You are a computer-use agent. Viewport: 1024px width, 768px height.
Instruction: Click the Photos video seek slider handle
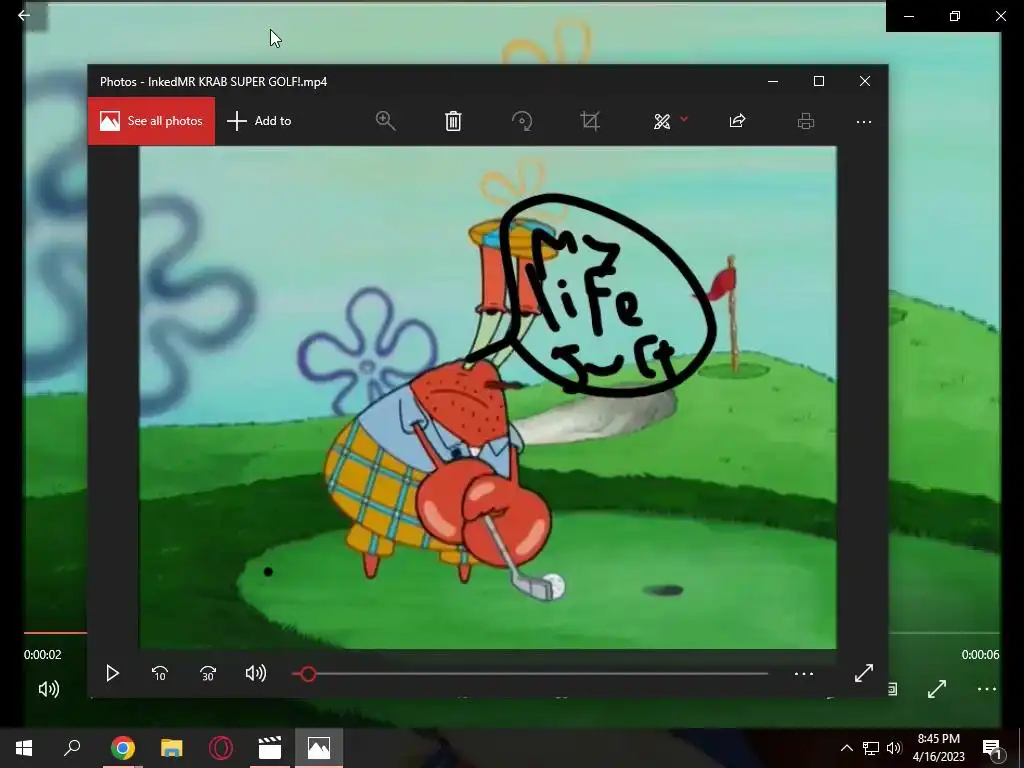(308, 674)
